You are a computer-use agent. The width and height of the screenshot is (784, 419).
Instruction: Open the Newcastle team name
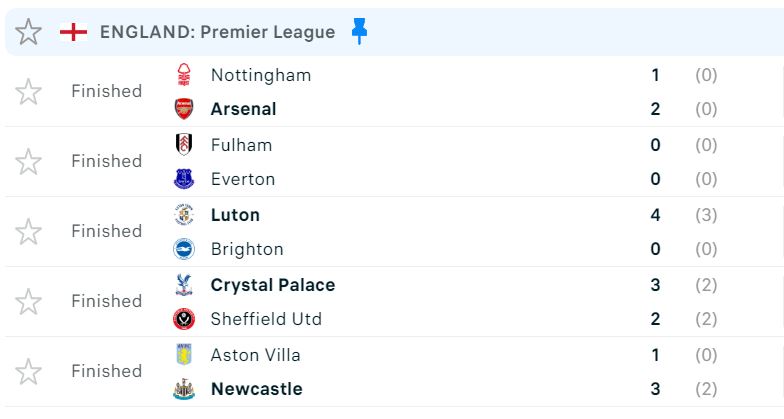[256, 389]
